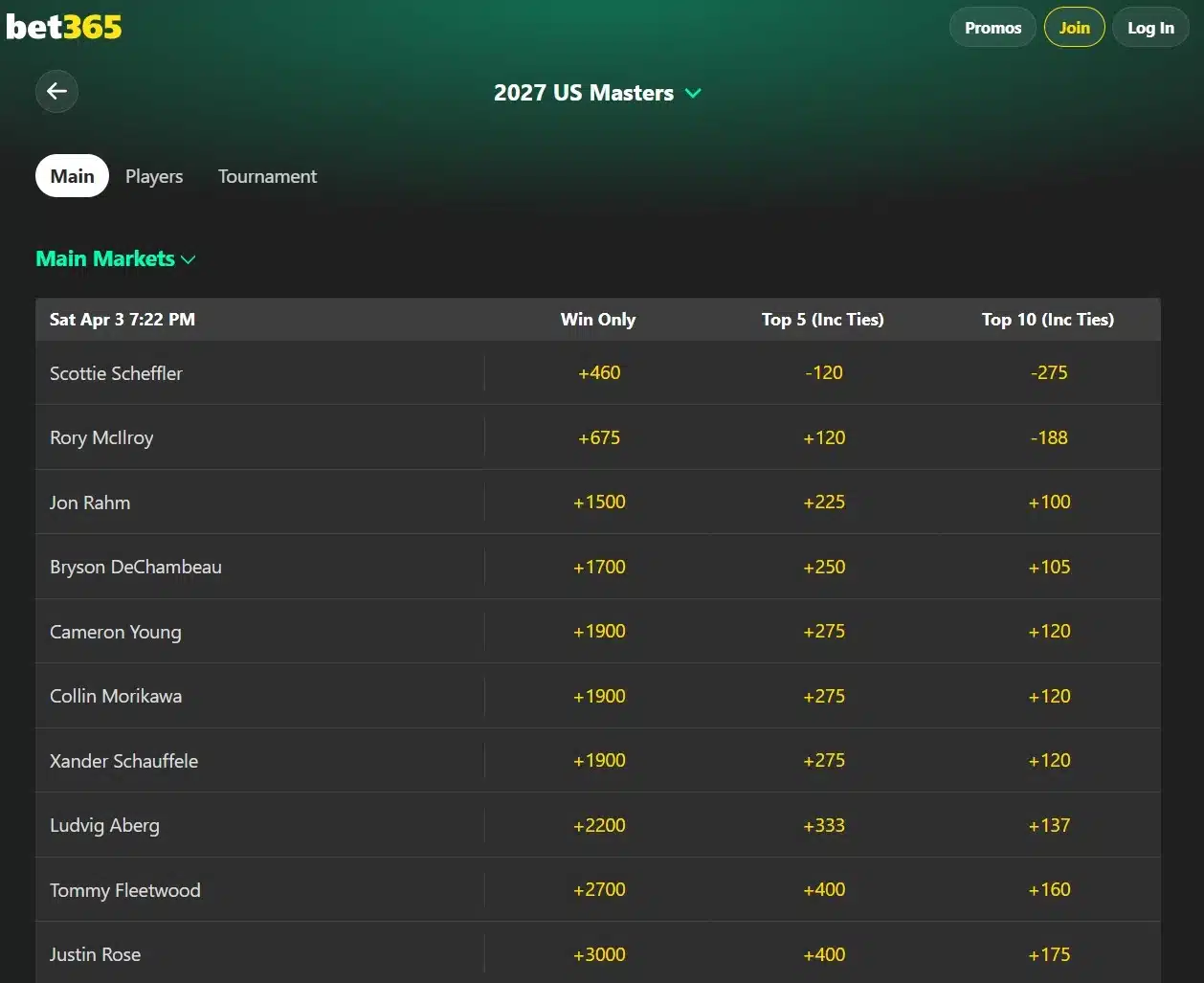This screenshot has width=1204, height=983.
Task: Click the Justin Rose player name
Action: [96, 954]
